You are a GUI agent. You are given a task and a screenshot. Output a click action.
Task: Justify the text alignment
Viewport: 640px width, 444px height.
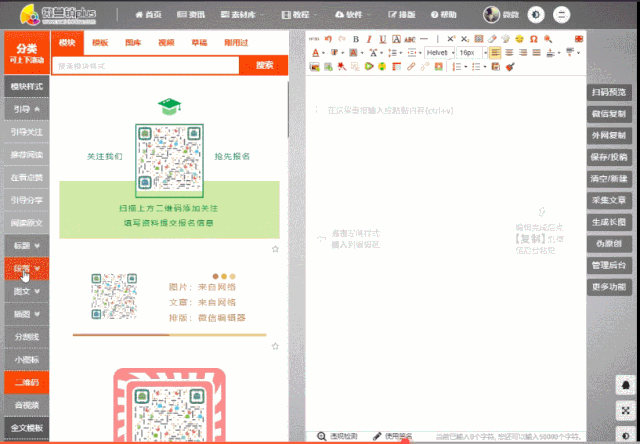537,53
